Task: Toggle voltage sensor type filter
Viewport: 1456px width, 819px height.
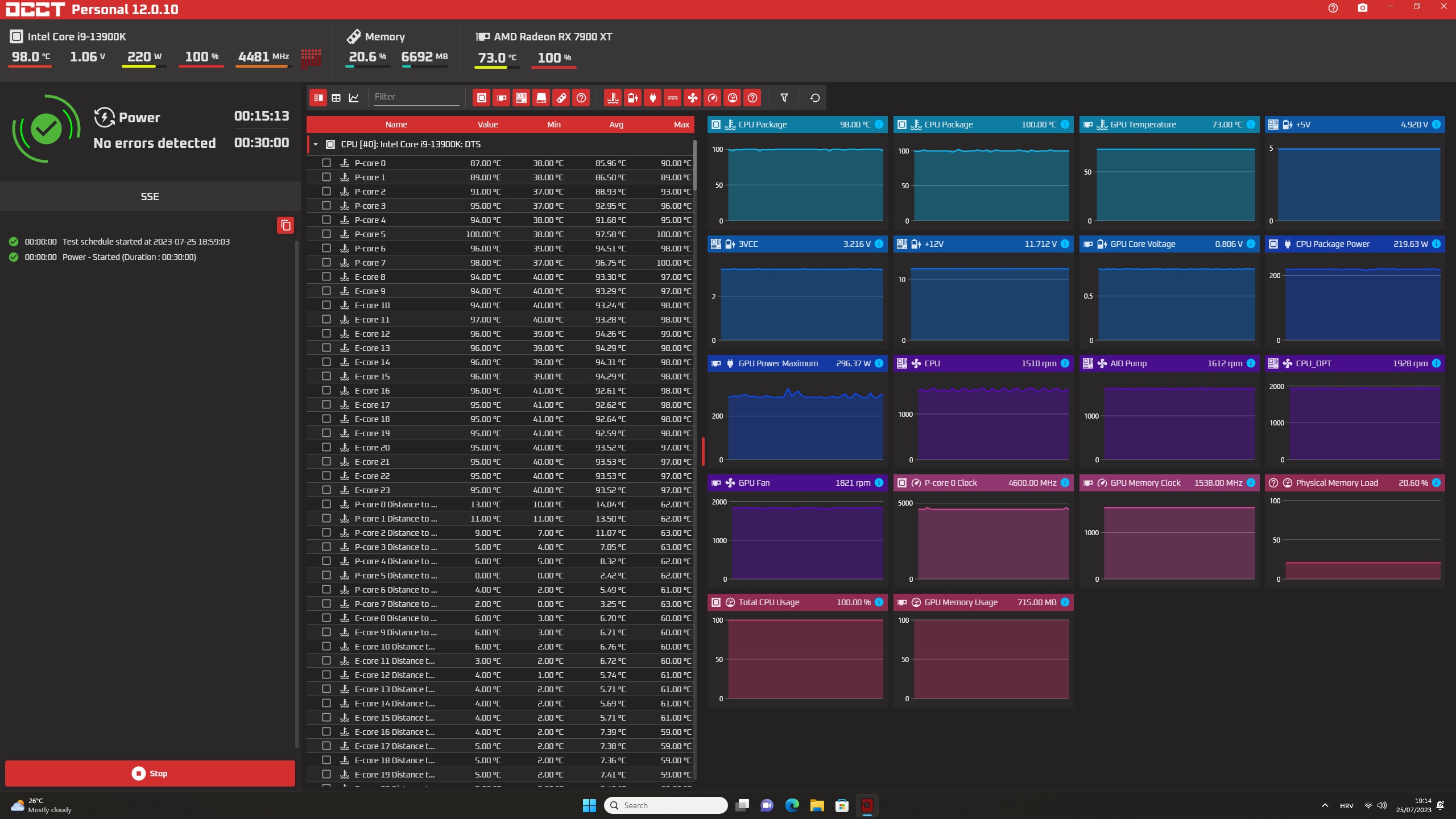Action: click(x=633, y=98)
